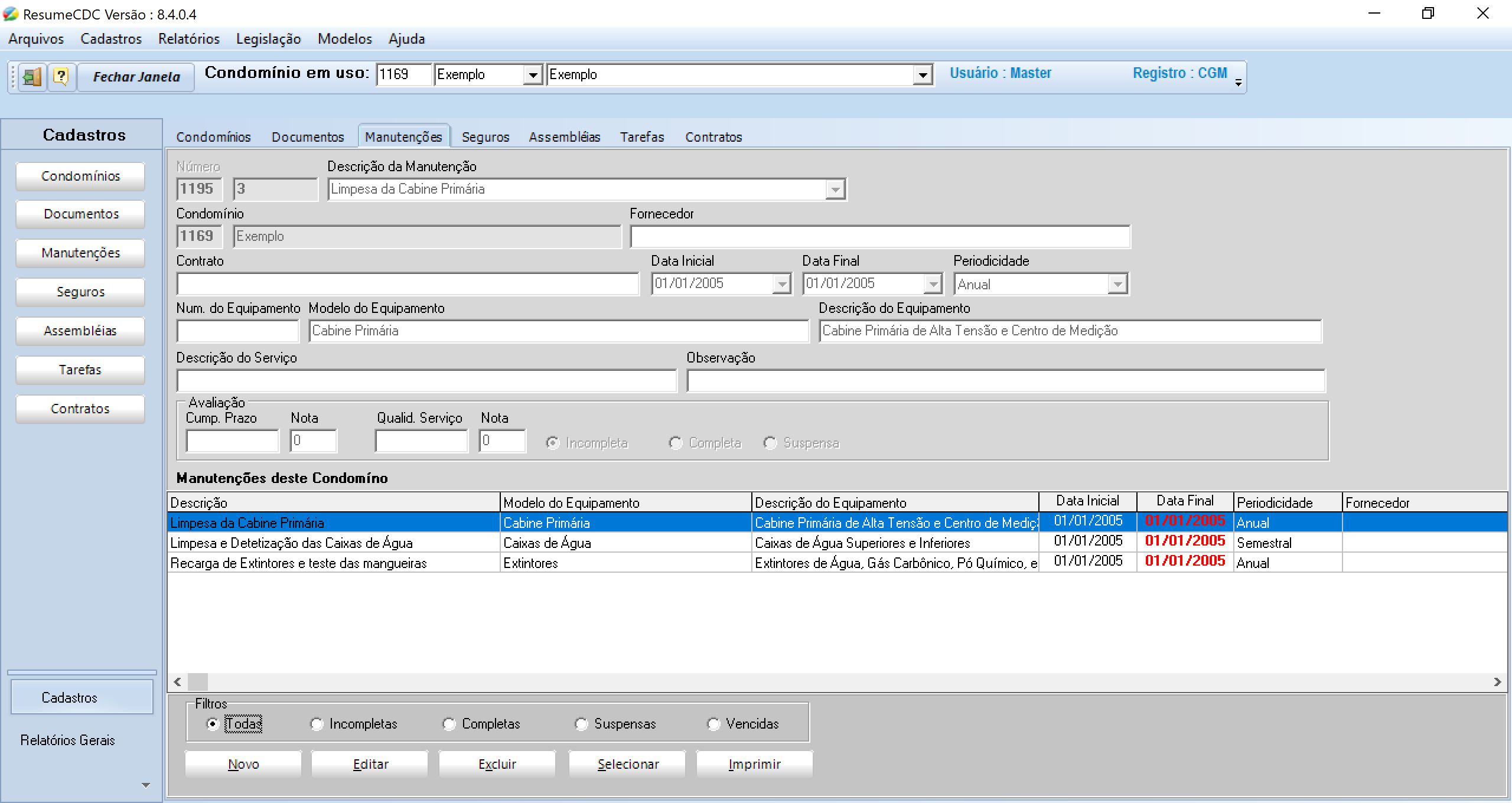Open the Relatórios menu

coord(188,39)
